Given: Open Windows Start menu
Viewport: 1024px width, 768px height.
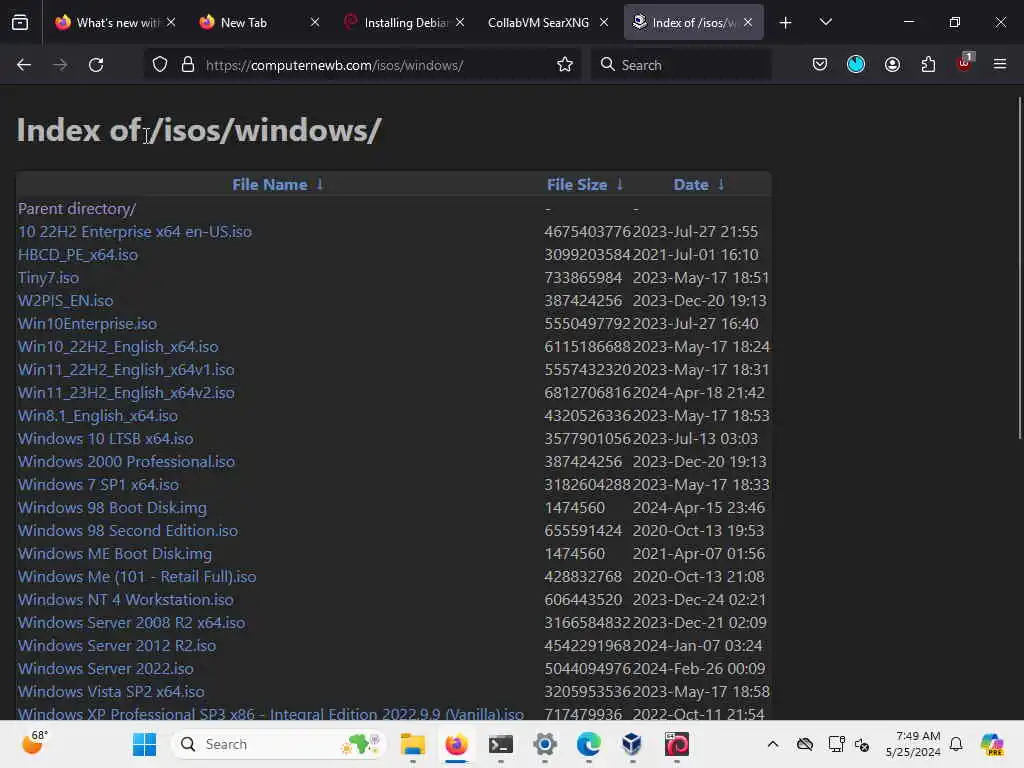Looking at the screenshot, I should pyautogui.click(x=144, y=744).
